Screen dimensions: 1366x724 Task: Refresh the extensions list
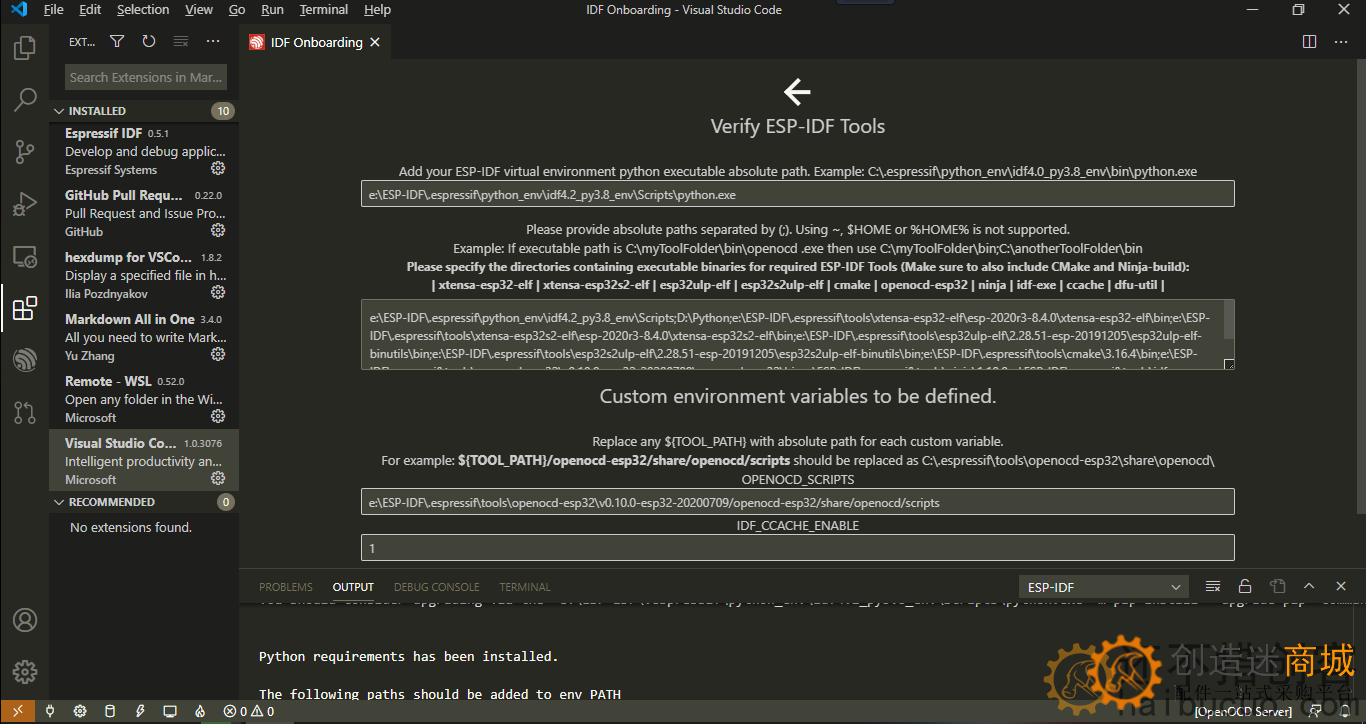(x=149, y=42)
